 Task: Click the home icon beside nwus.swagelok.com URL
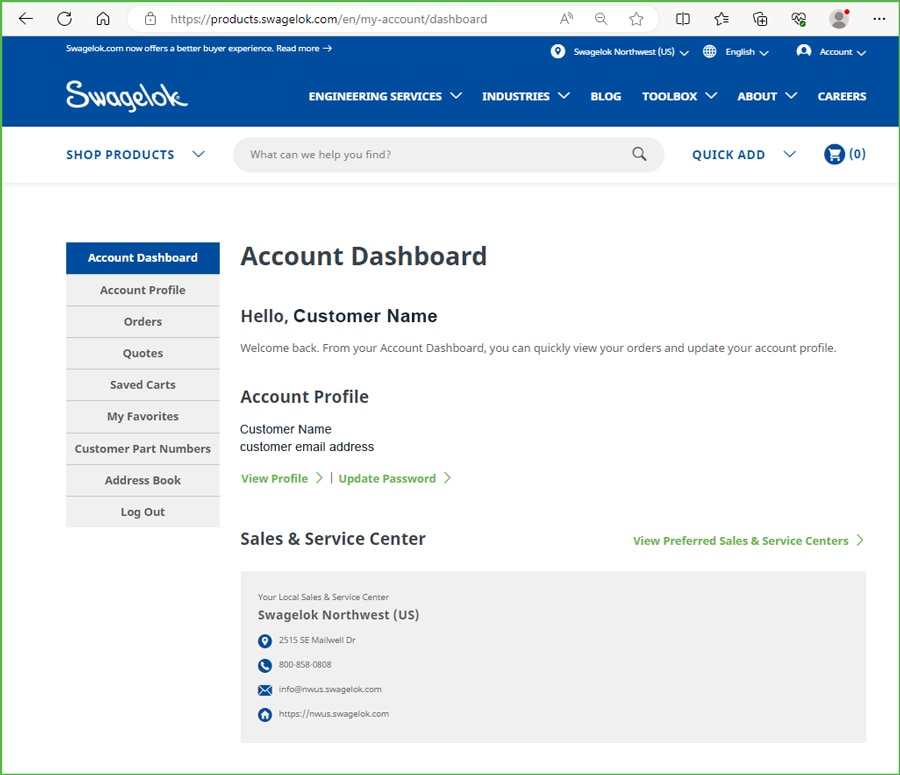point(265,715)
